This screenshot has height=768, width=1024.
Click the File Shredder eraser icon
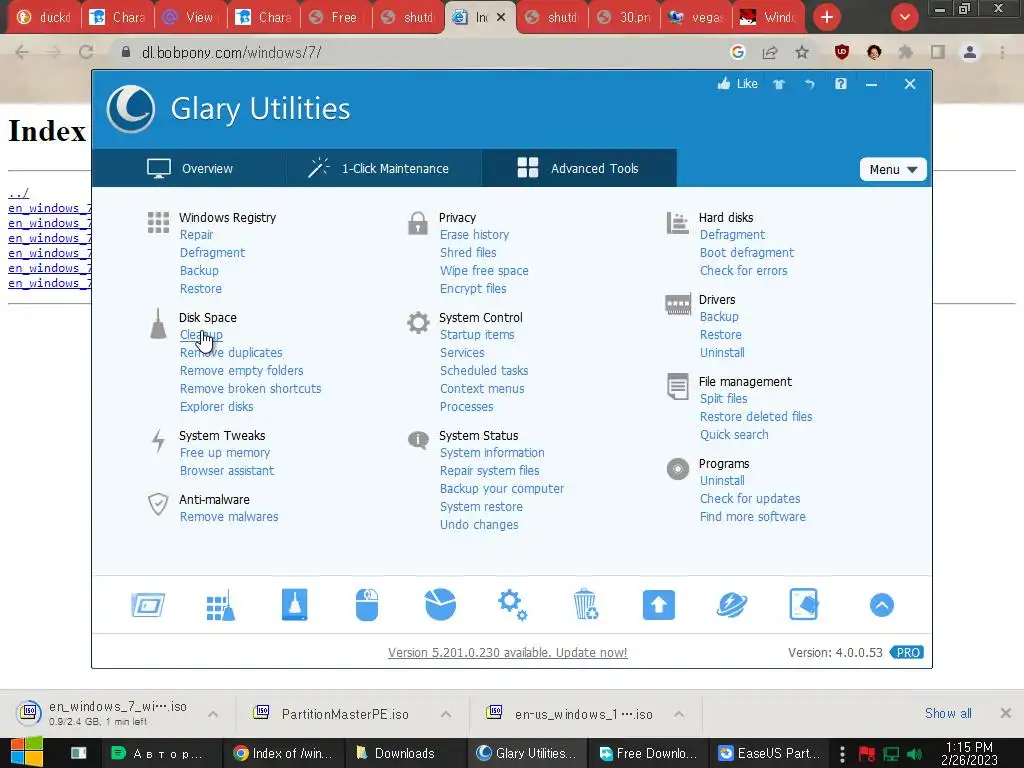coord(804,605)
